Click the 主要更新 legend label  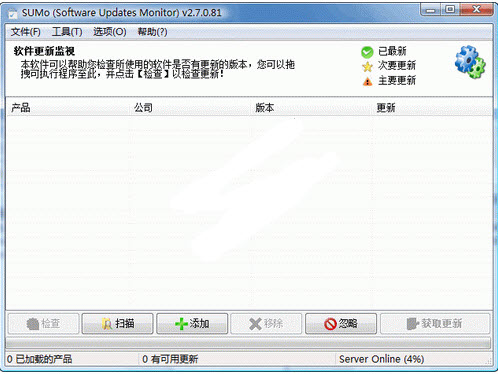[397, 80]
